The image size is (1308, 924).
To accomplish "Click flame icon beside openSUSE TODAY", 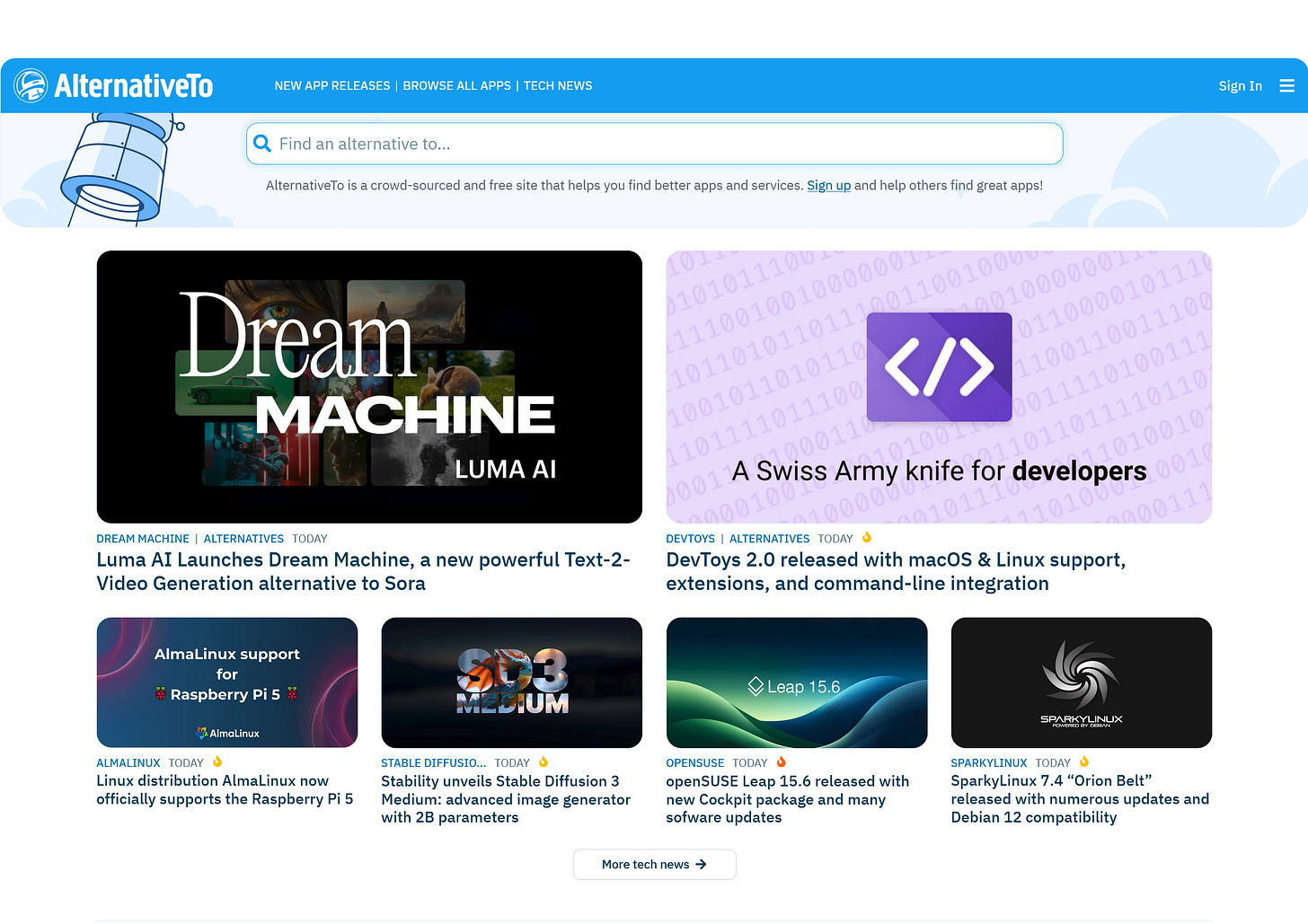I will [x=782, y=762].
